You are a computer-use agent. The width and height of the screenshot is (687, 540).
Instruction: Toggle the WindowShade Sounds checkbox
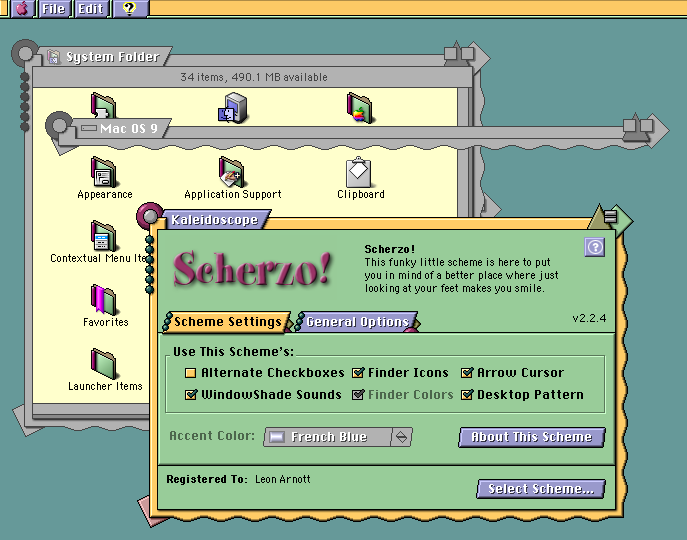191,395
